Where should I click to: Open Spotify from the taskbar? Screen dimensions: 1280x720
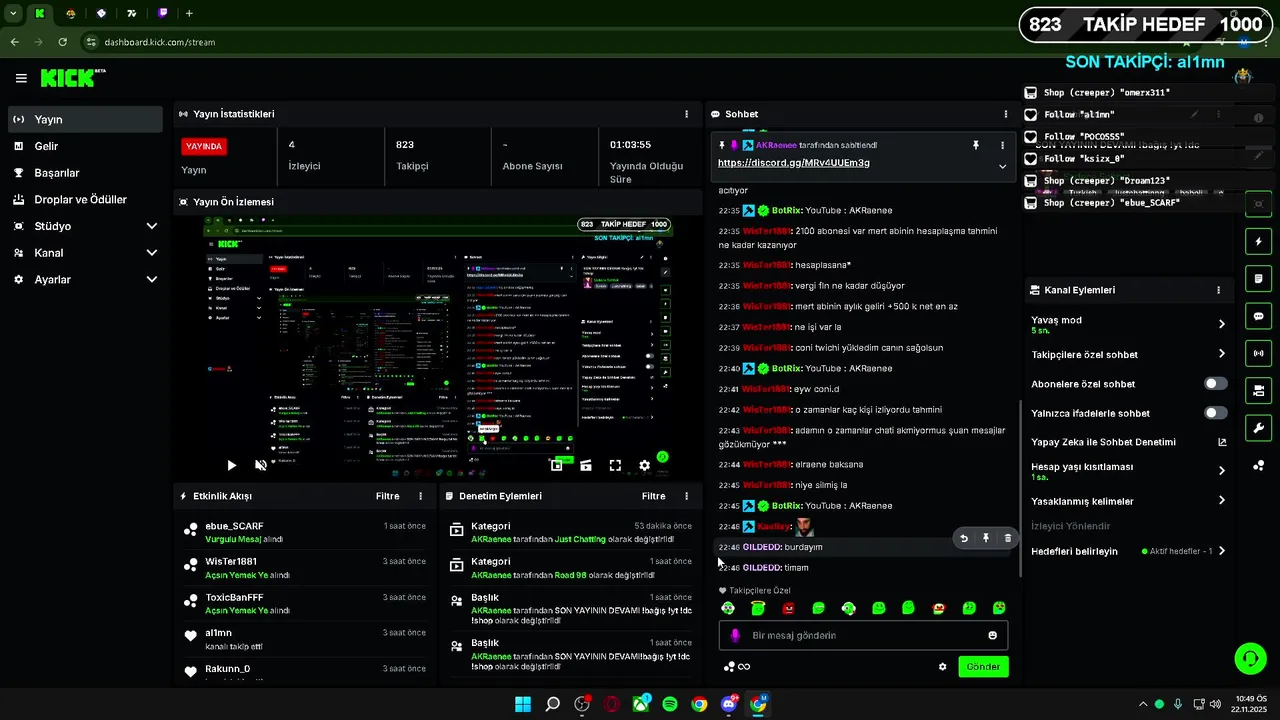point(670,704)
